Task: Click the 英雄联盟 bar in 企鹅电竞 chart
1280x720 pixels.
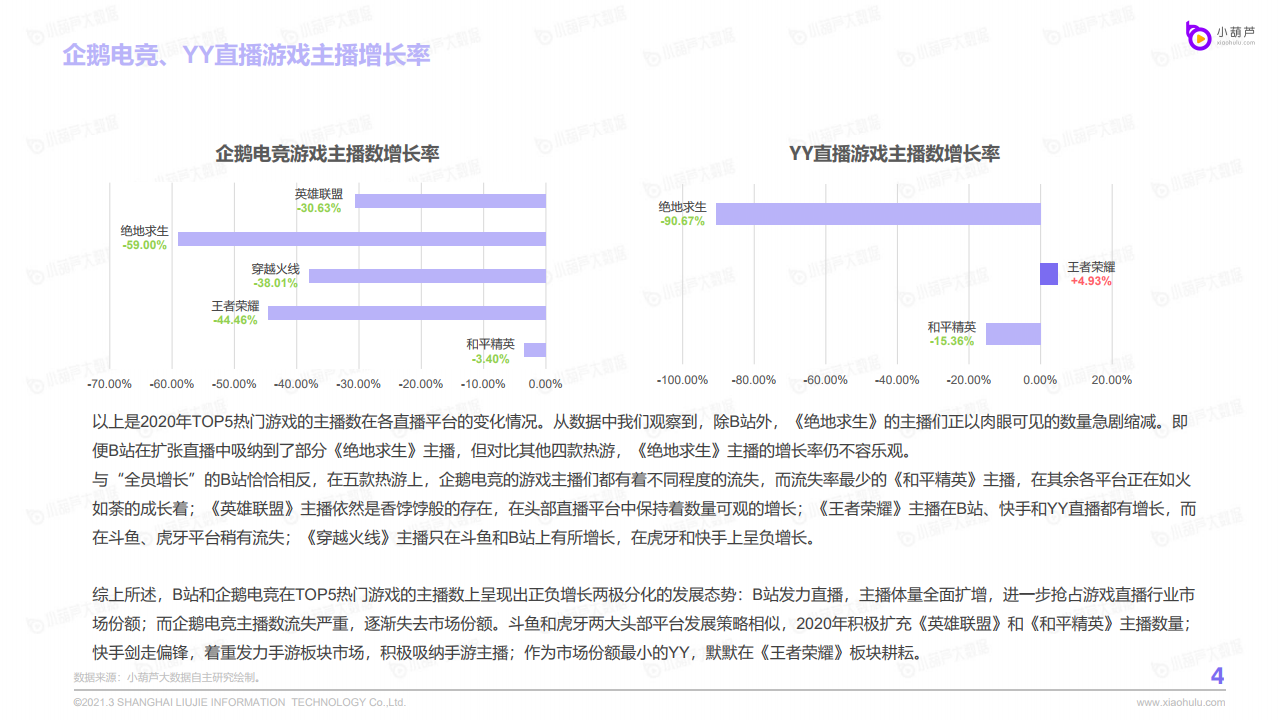Action: pyautogui.click(x=450, y=201)
